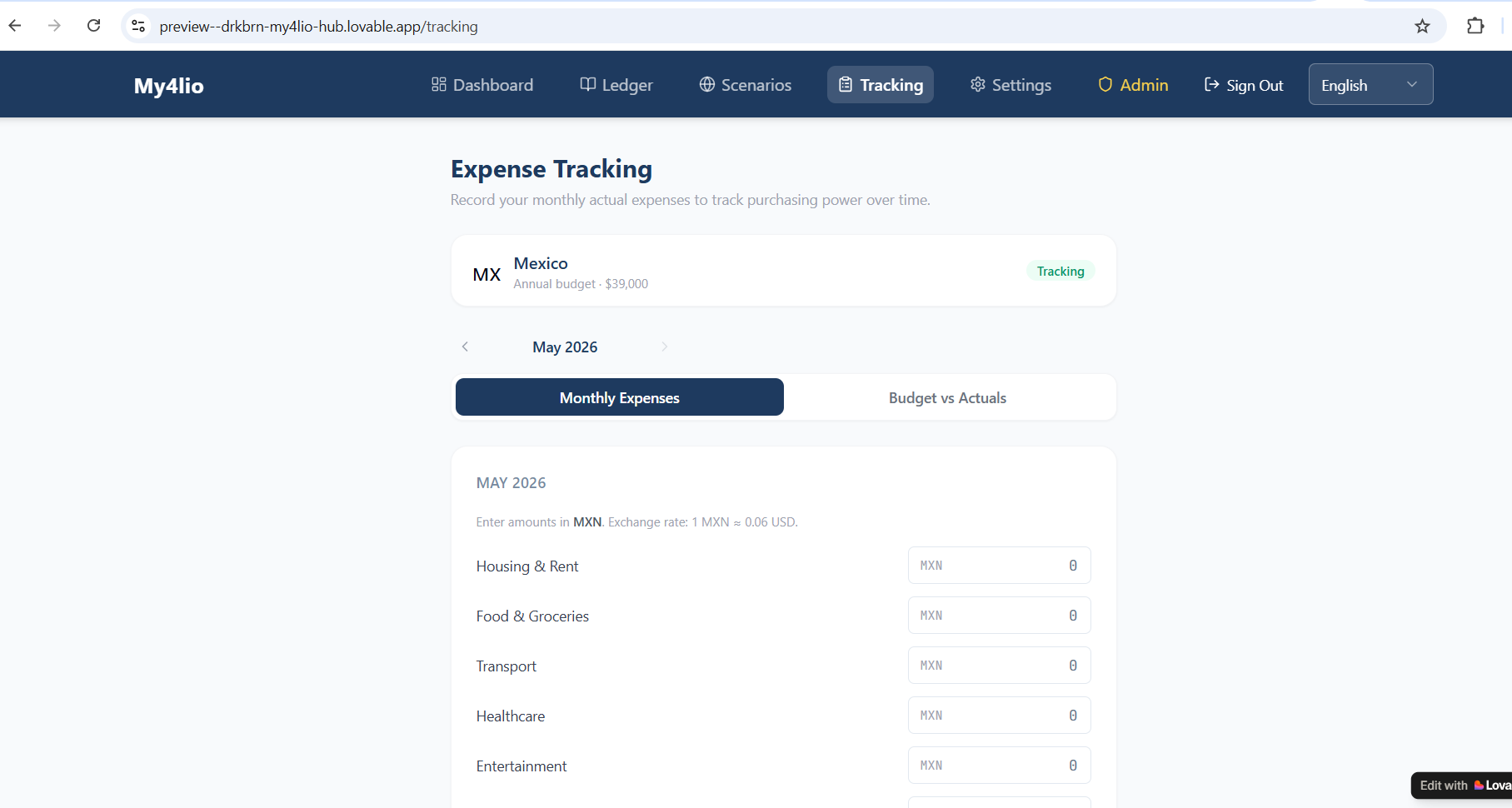Click the address bar URL
This screenshot has width=1512, height=808.
click(x=318, y=27)
